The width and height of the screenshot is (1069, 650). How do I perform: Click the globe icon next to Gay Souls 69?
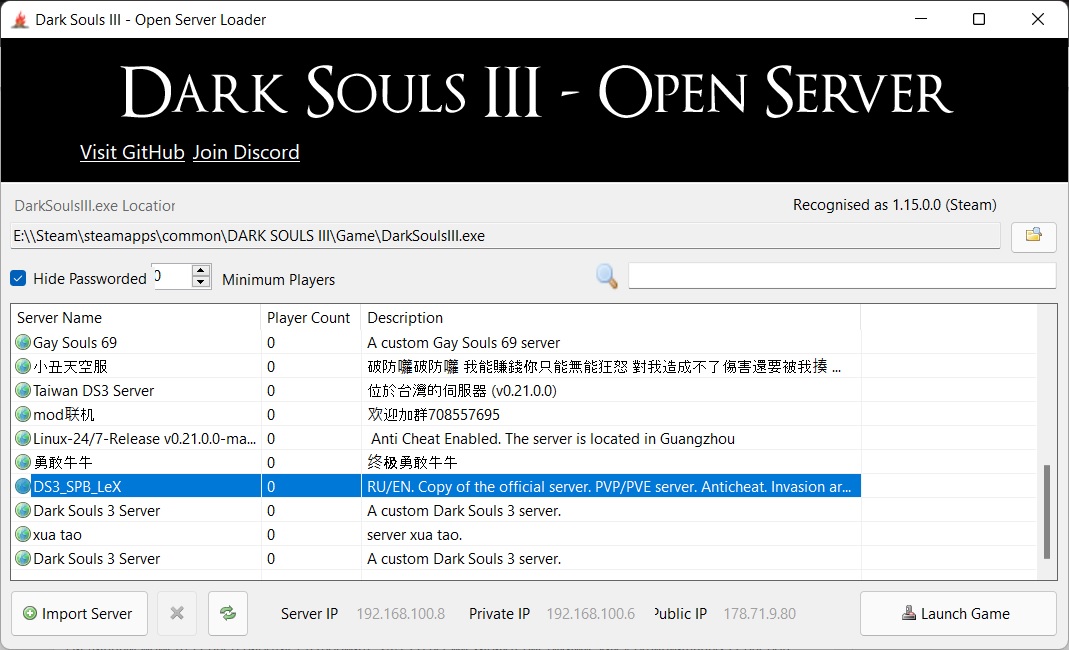23,342
